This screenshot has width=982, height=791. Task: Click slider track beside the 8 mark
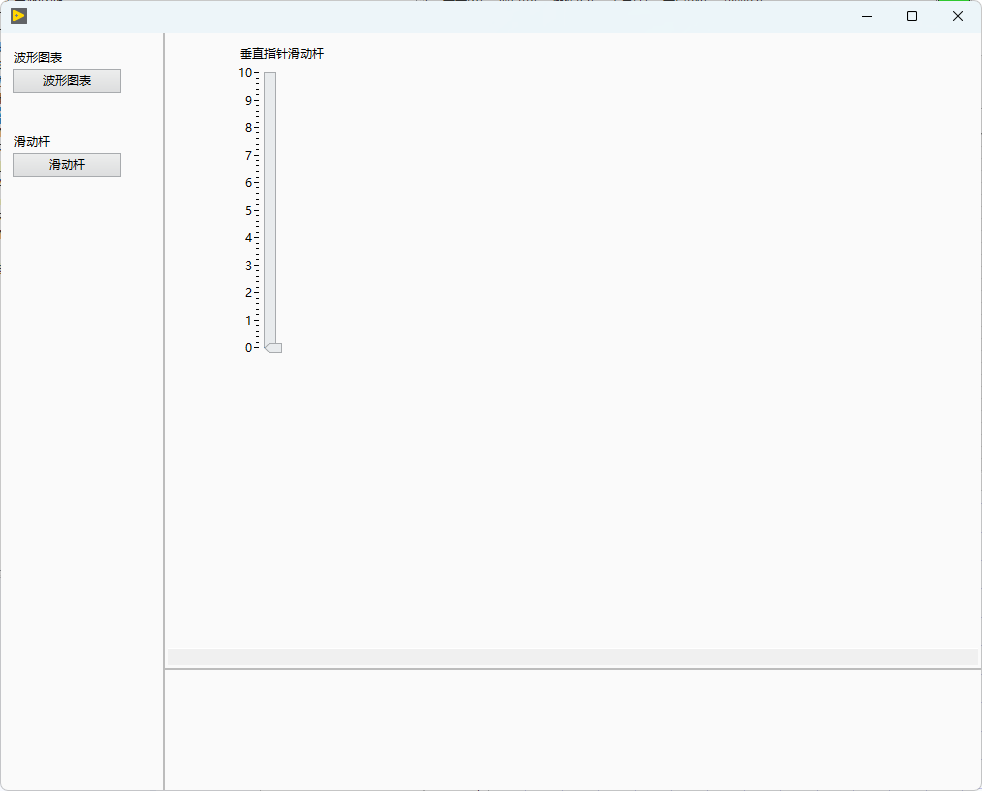click(x=270, y=128)
